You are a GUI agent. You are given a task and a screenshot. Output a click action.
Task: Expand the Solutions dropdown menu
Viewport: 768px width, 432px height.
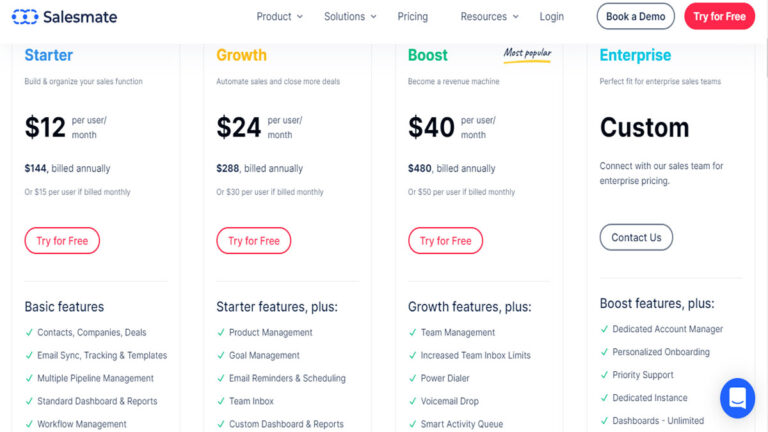(350, 16)
